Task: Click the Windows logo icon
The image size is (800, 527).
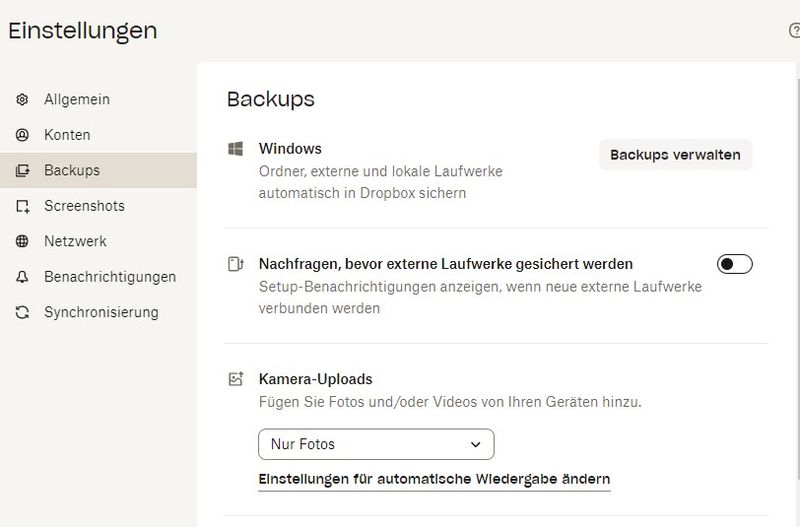Action: 236,149
